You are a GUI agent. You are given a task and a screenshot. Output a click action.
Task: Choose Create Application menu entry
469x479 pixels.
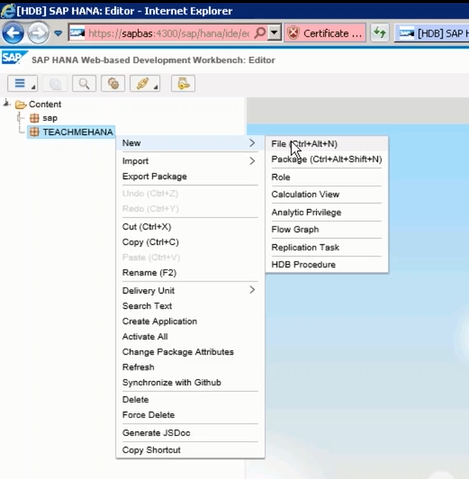click(x=190, y=321)
